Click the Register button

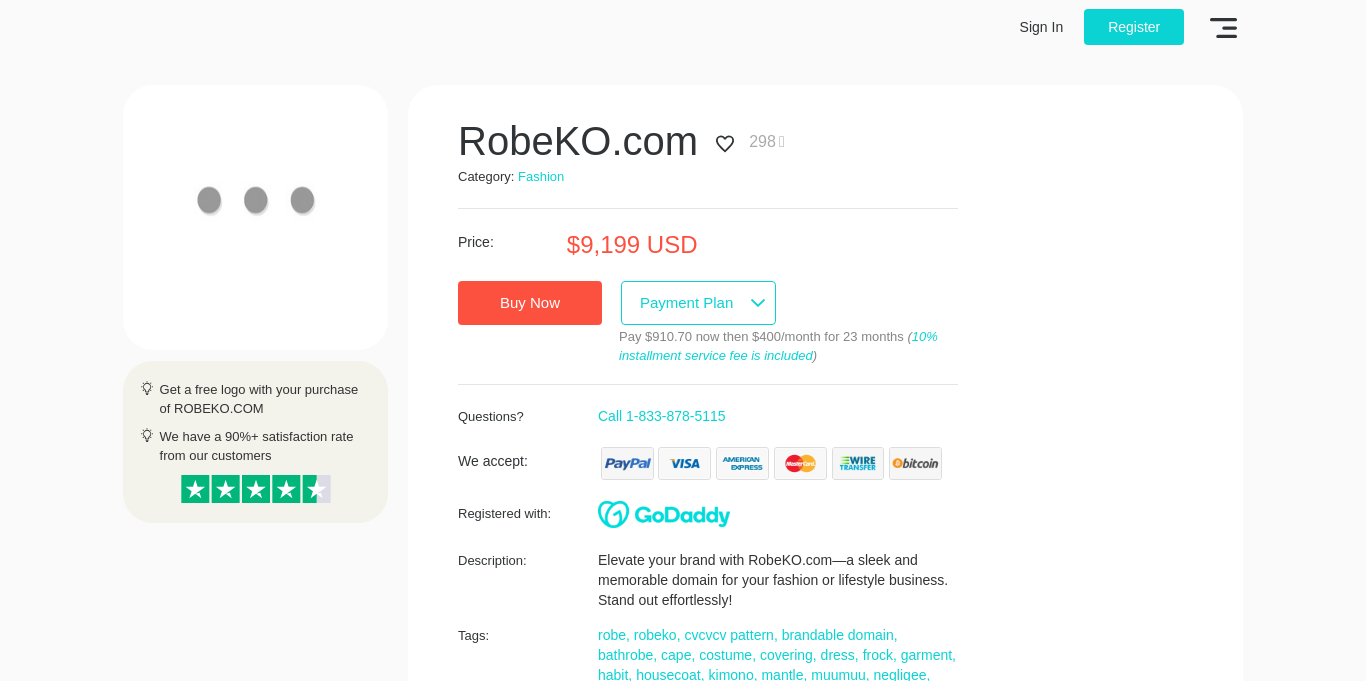click(1133, 27)
